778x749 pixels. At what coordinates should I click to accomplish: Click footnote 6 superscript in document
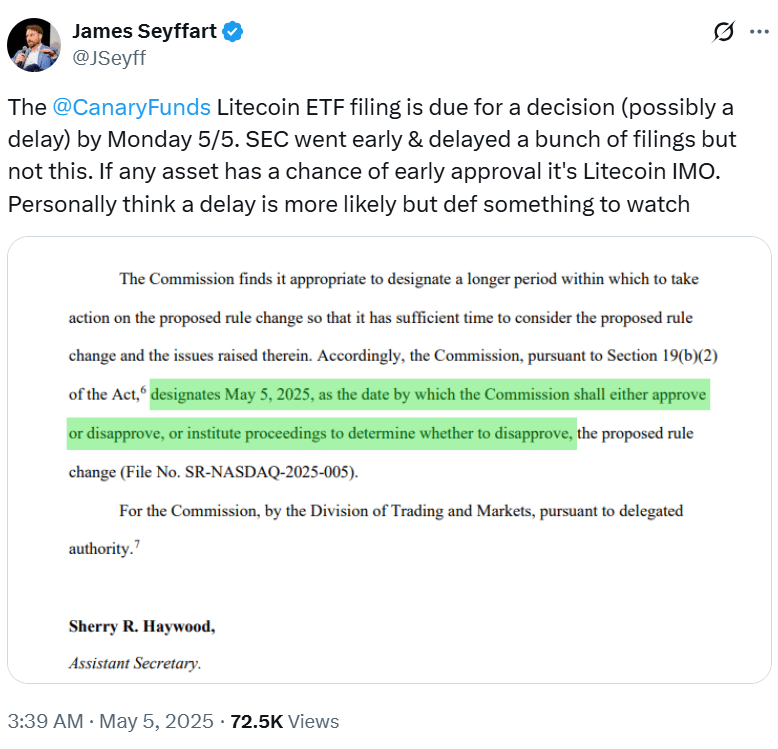pos(144,390)
